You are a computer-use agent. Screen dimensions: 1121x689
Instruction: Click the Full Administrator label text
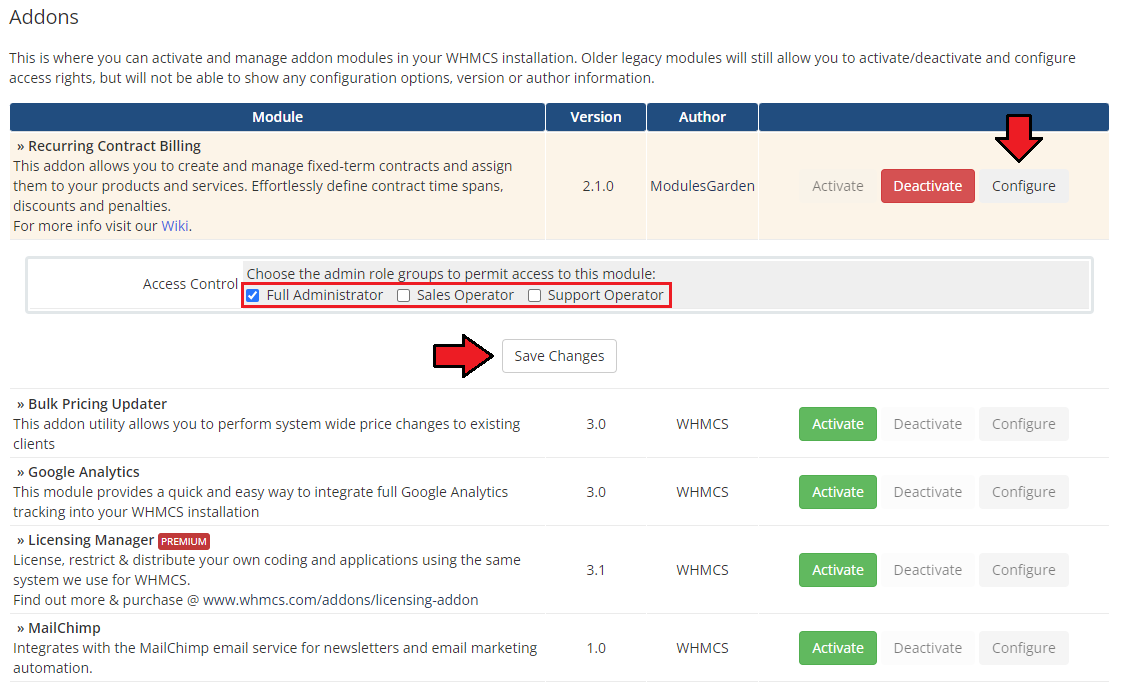[x=325, y=295]
